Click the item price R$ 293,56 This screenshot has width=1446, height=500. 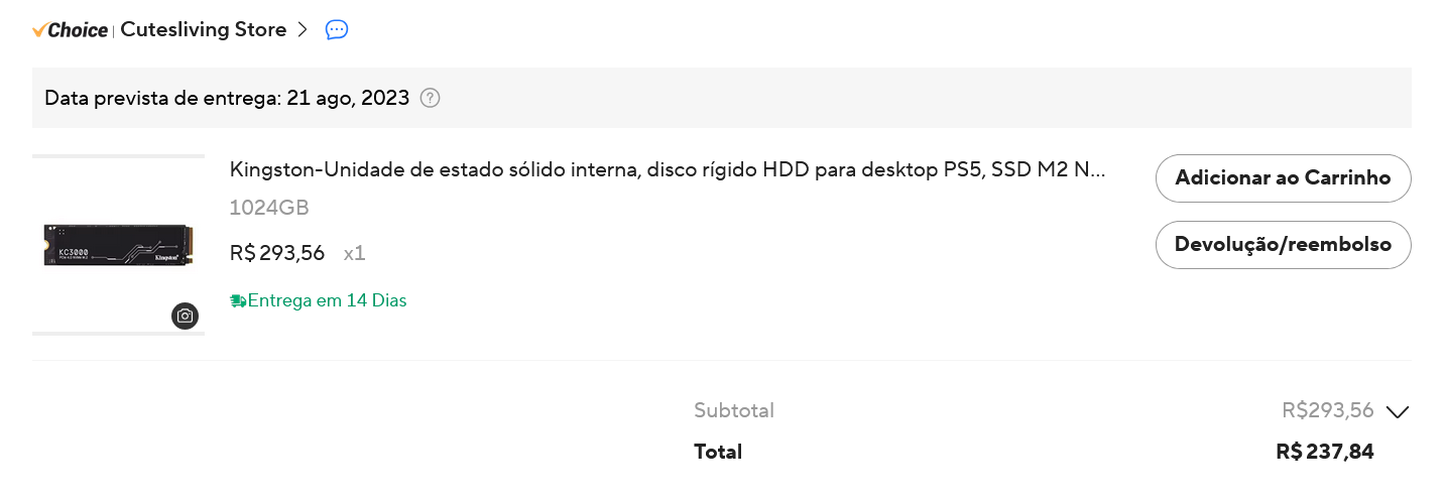(277, 253)
